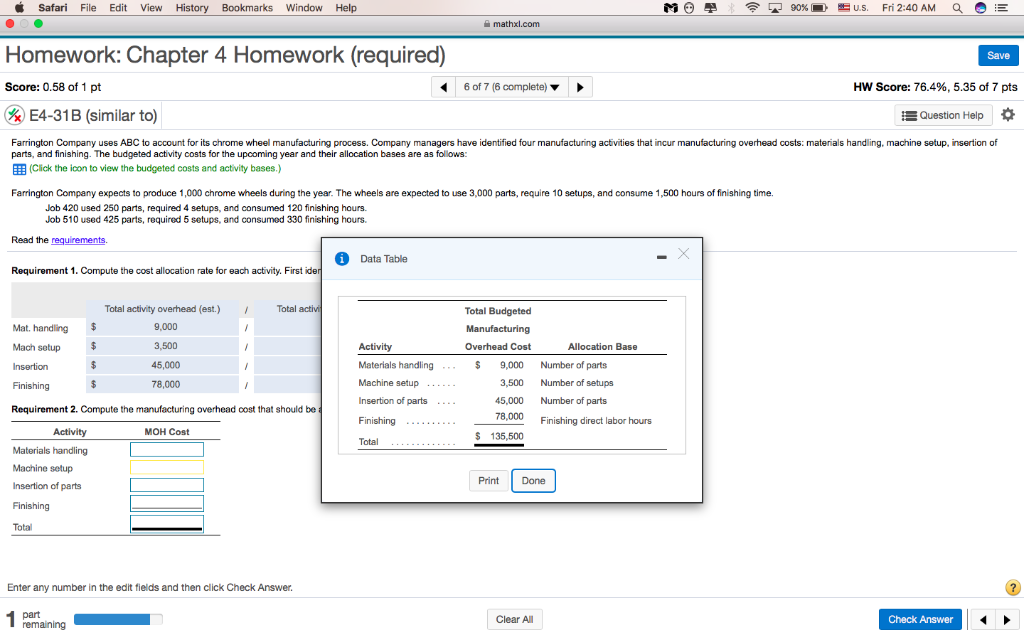Open the question settings gear icon
The image size is (1024, 640).
coord(1008,115)
